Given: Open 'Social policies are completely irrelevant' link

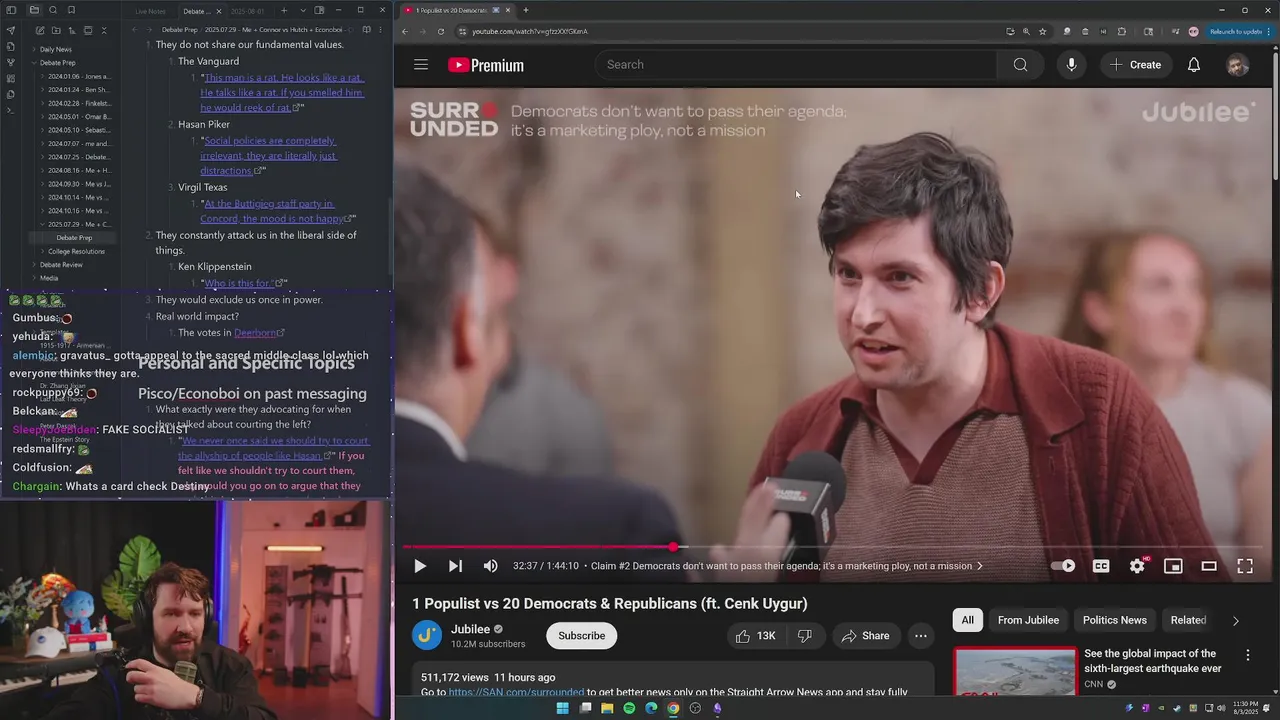Looking at the screenshot, I should 270,156.
